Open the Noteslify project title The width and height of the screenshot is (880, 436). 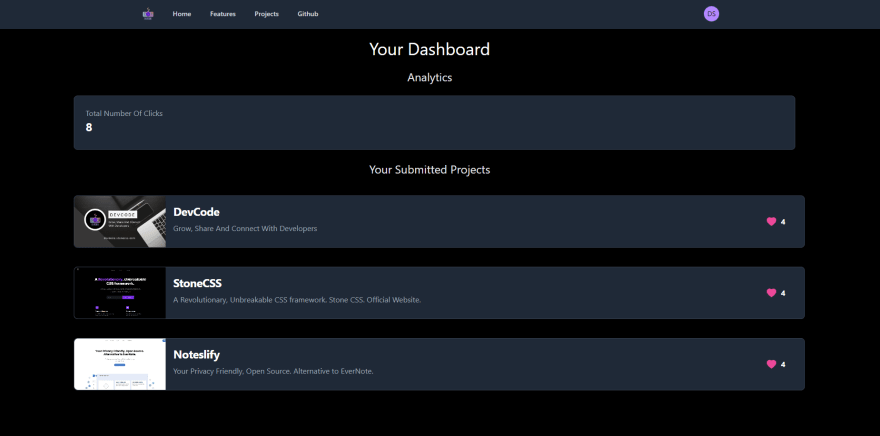(196, 355)
